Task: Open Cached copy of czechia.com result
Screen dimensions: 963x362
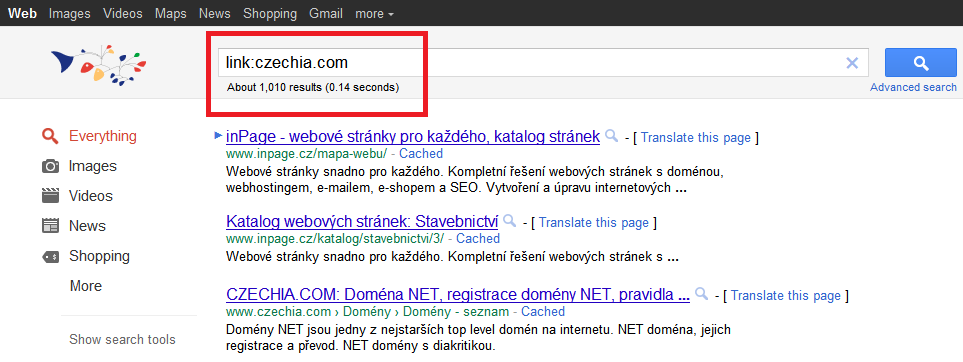Action: click(543, 312)
